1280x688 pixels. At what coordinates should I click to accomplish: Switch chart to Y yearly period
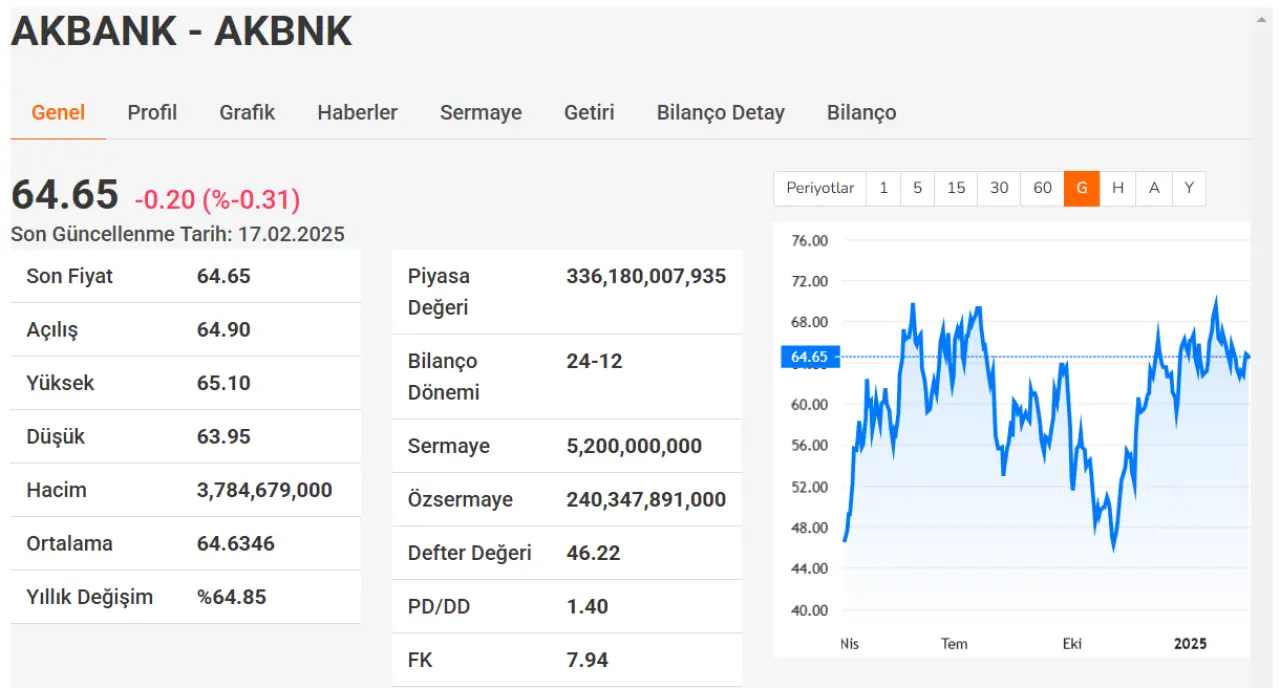click(1189, 188)
